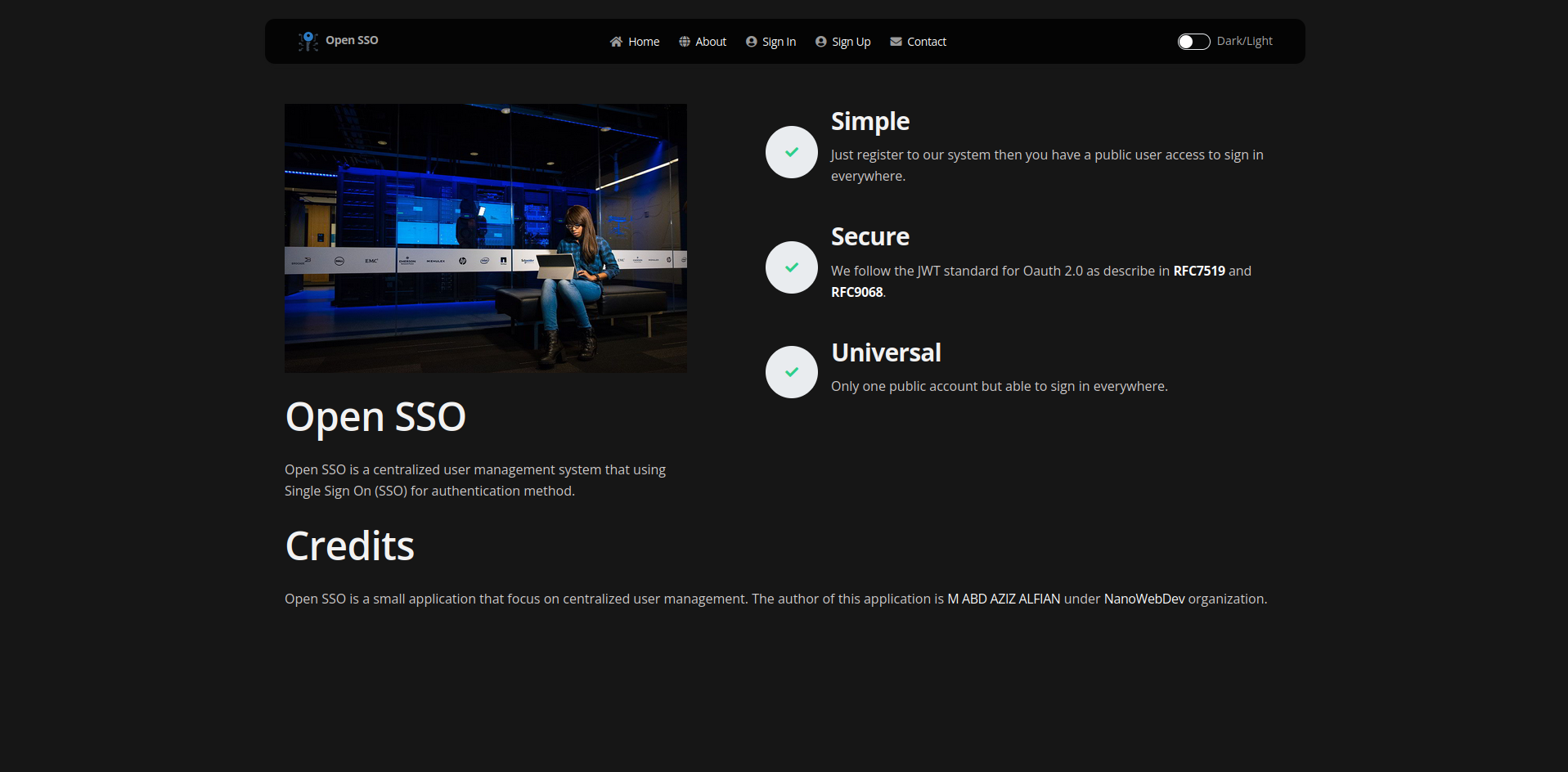
Task: Click Sign Up in the navigation bar
Action: (850, 41)
